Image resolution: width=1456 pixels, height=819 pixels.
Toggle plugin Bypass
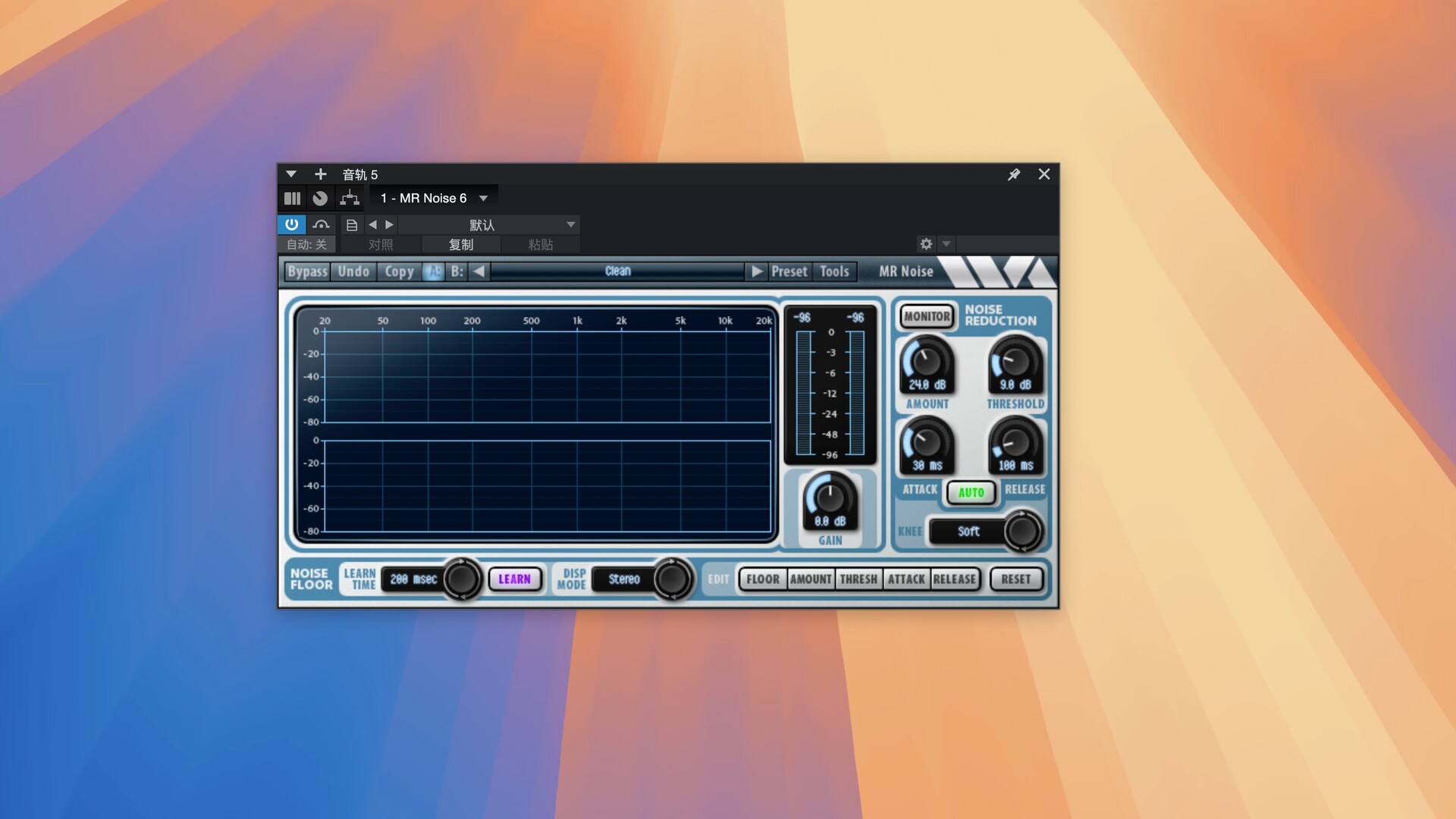tap(307, 271)
